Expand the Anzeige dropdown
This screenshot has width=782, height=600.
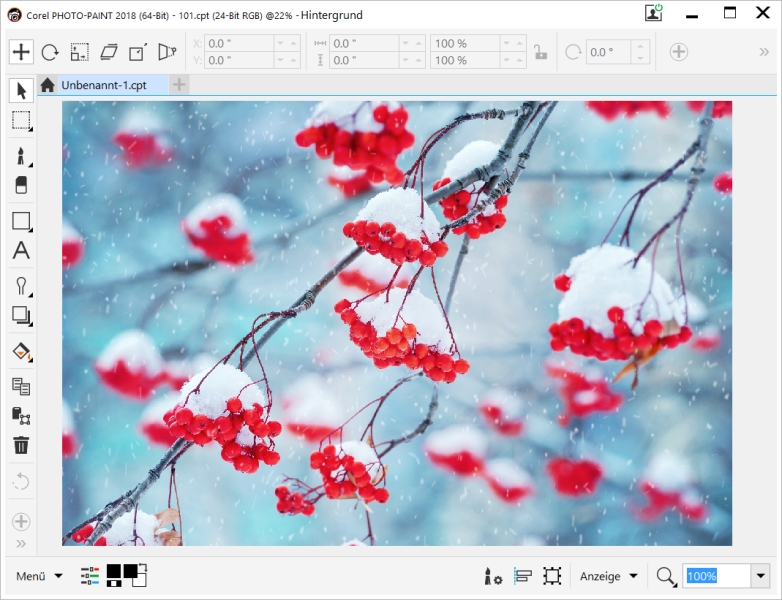(609, 576)
